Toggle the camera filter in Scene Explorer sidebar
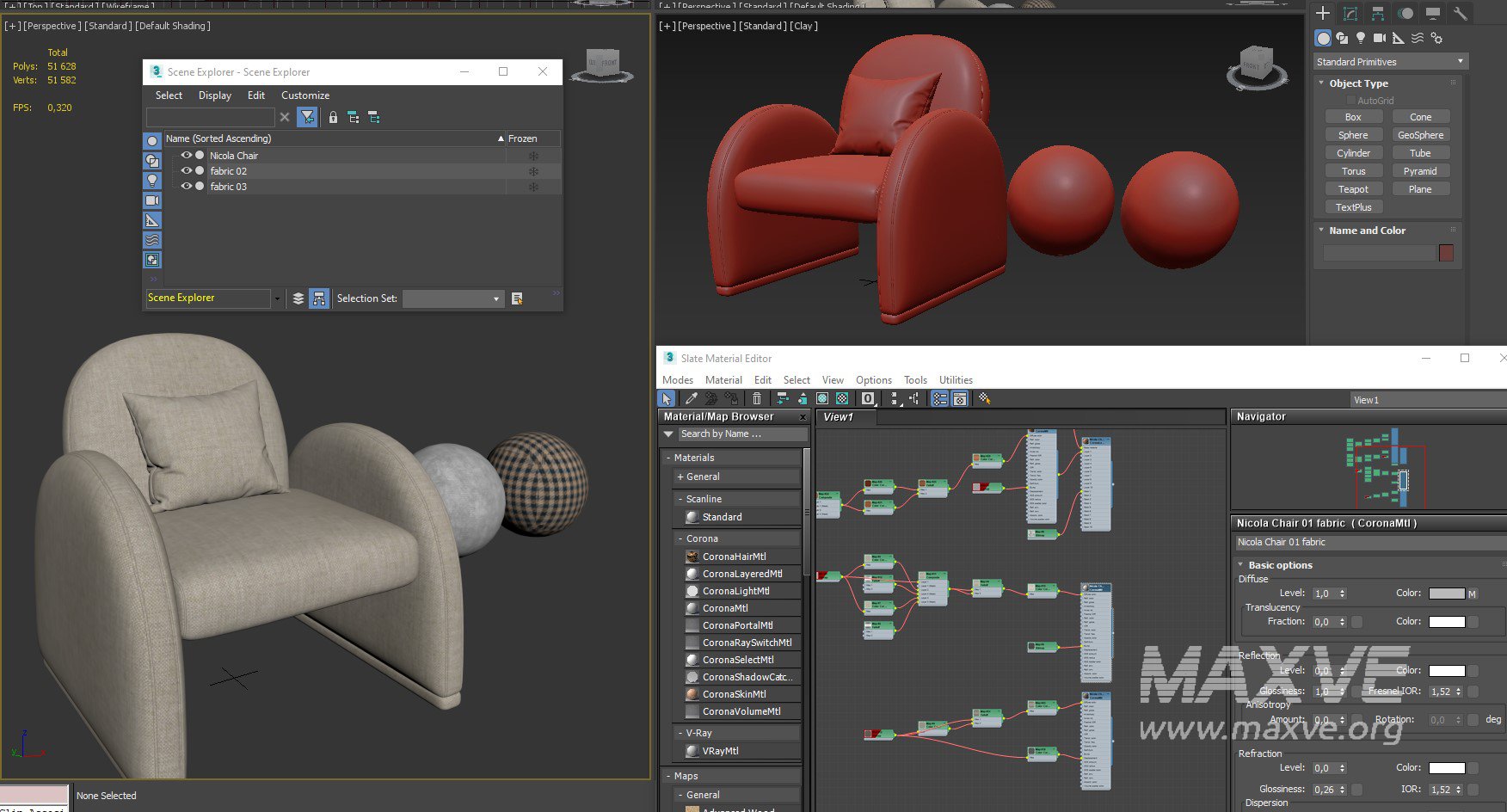Image resolution: width=1507 pixels, height=812 pixels. (x=152, y=200)
